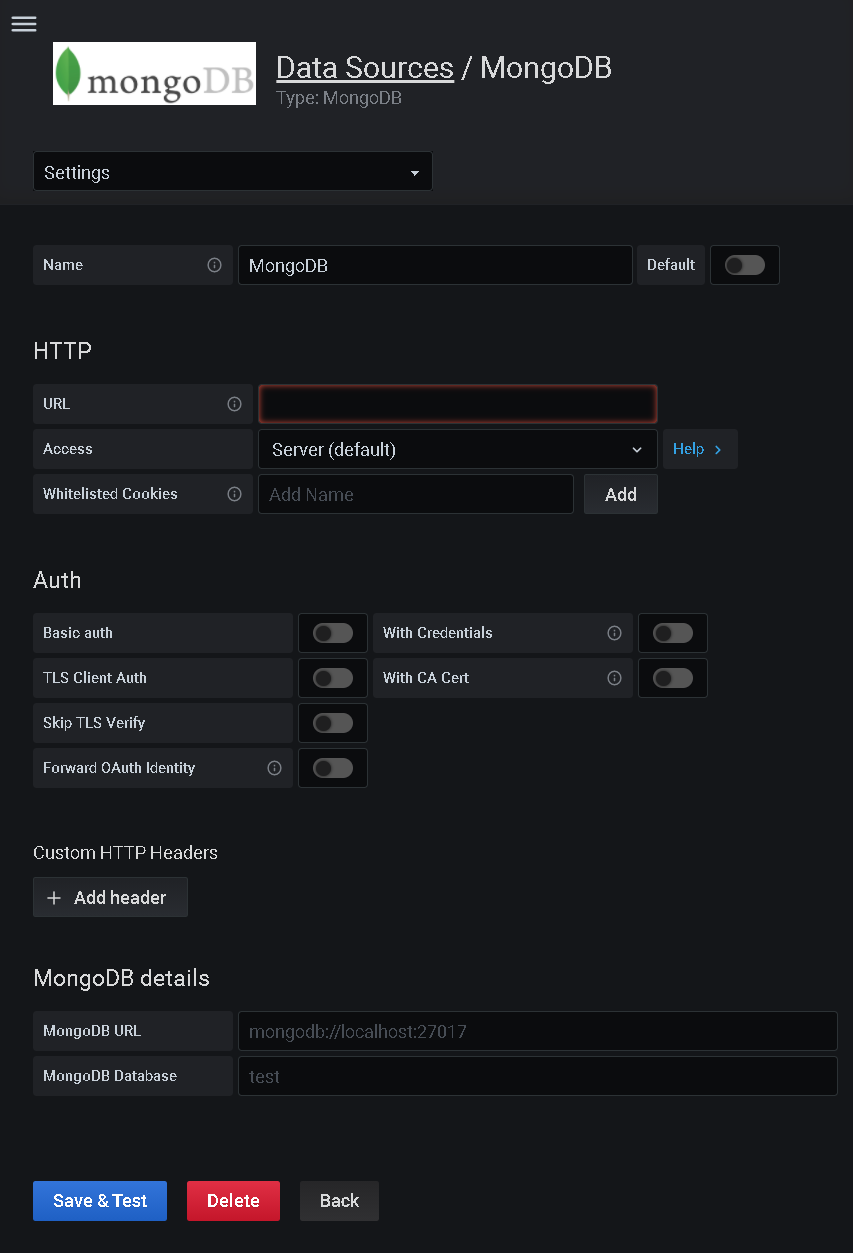Image resolution: width=853 pixels, height=1253 pixels.
Task: Click the MongoDB URL input field
Action: [x=538, y=1030]
